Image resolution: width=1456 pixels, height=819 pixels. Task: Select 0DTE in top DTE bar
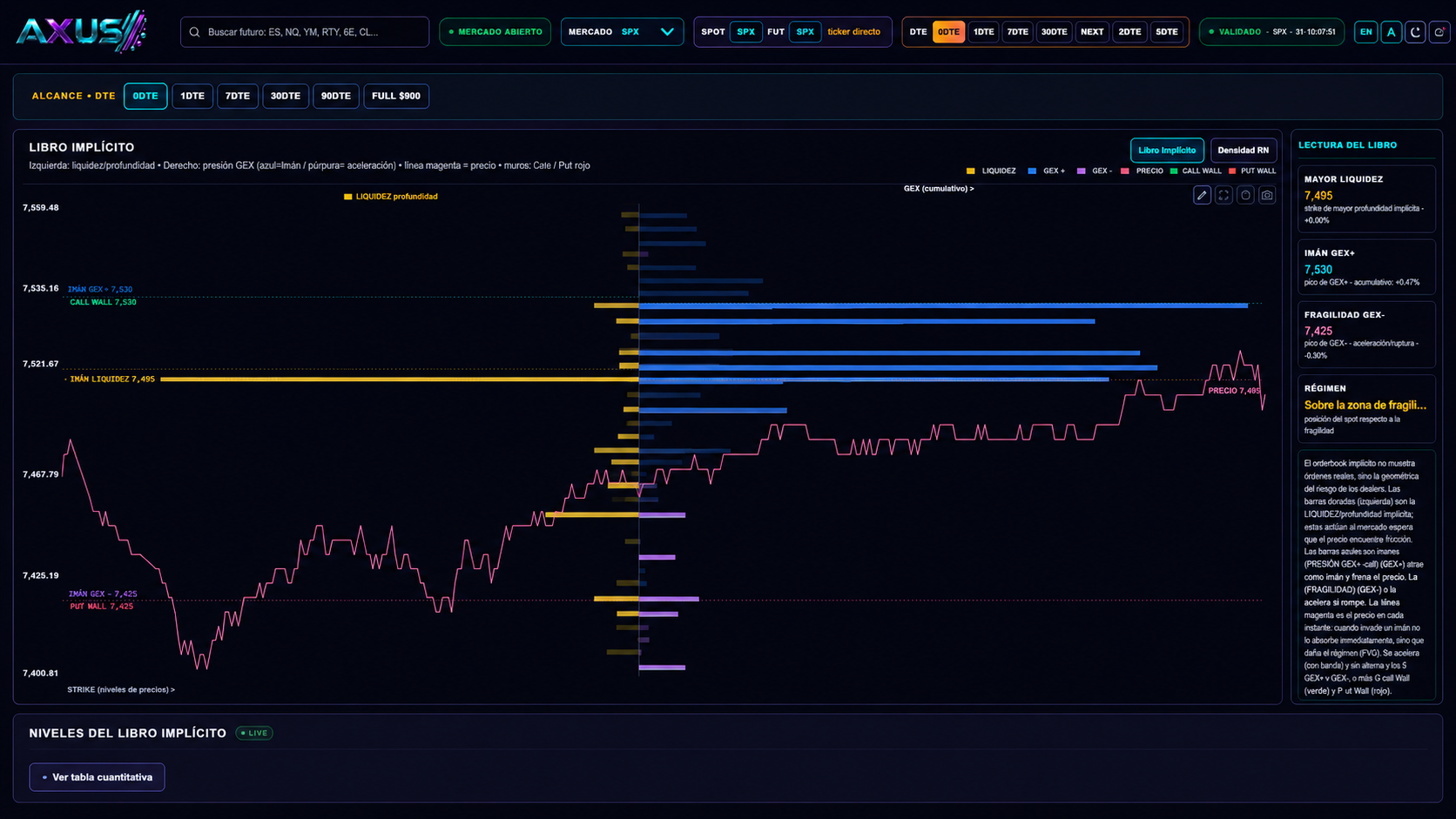click(948, 32)
